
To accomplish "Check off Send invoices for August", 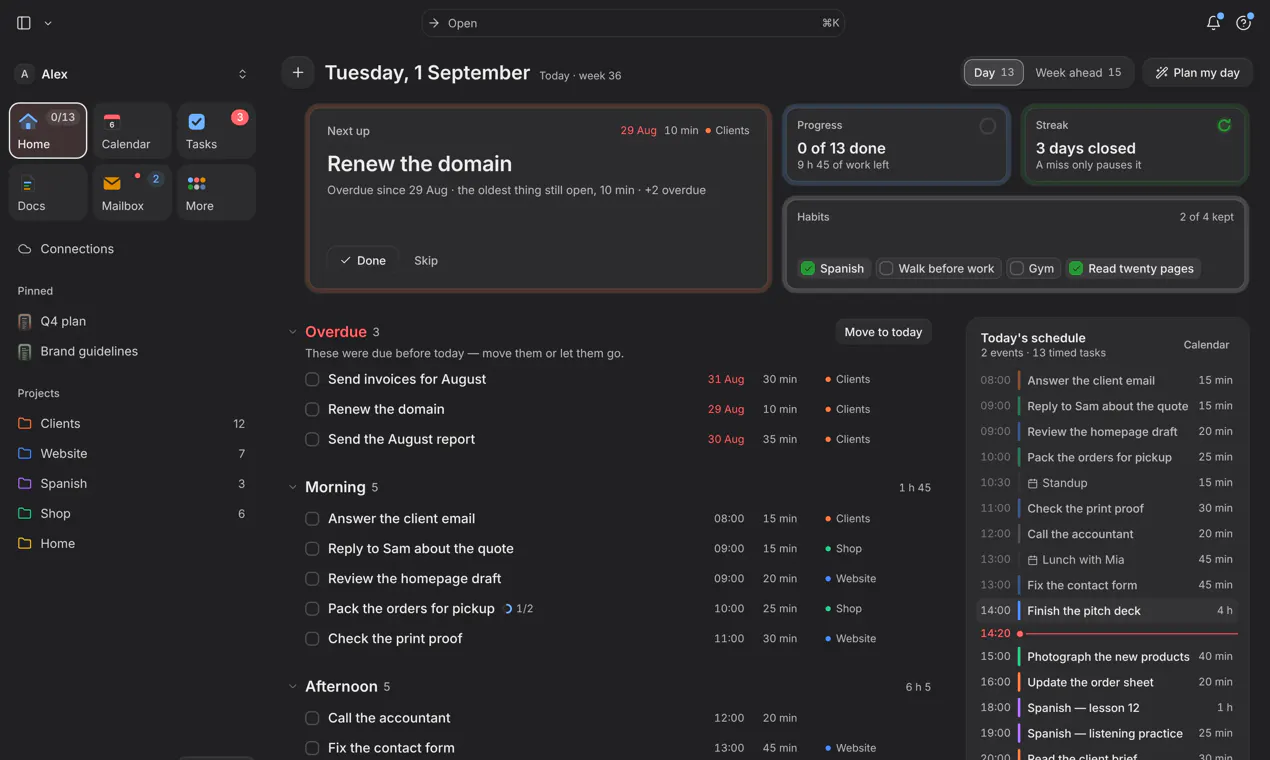I will 312,379.
